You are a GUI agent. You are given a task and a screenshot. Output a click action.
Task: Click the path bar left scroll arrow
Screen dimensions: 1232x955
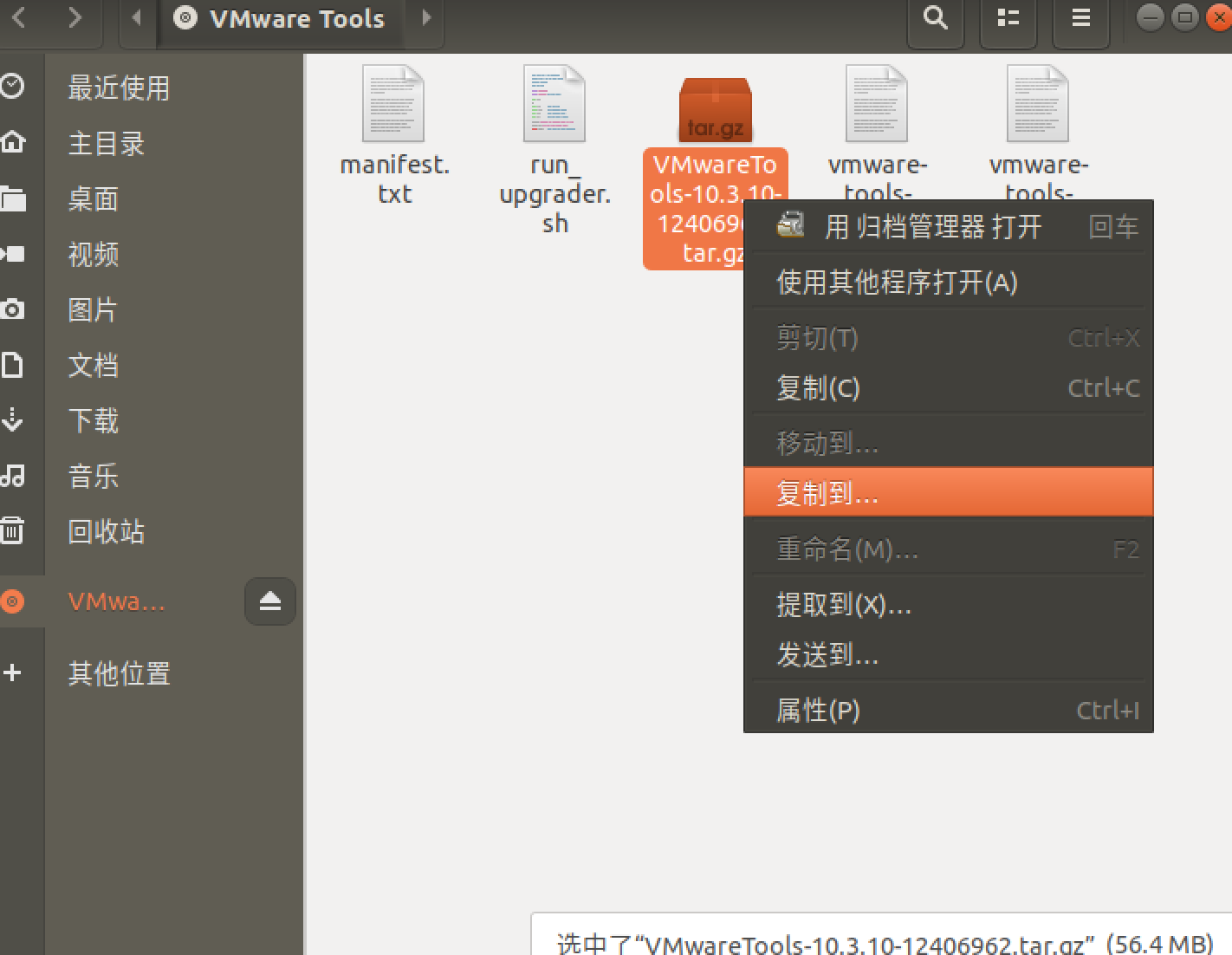click(x=136, y=17)
